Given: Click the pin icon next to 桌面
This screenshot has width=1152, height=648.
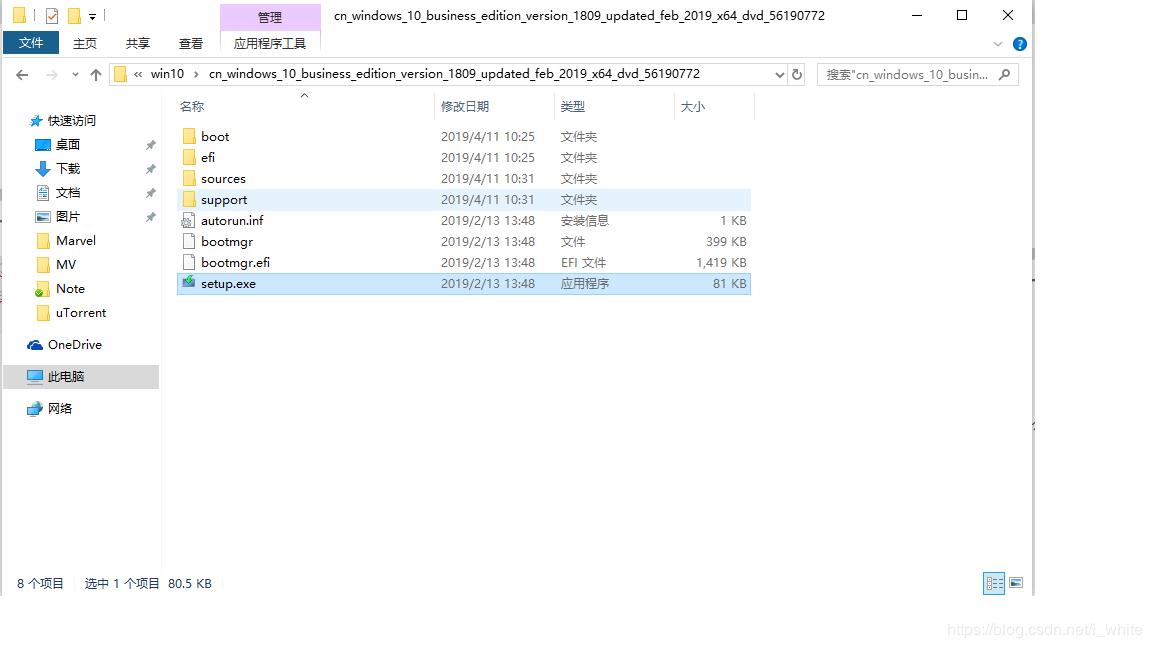Looking at the screenshot, I should [x=151, y=145].
